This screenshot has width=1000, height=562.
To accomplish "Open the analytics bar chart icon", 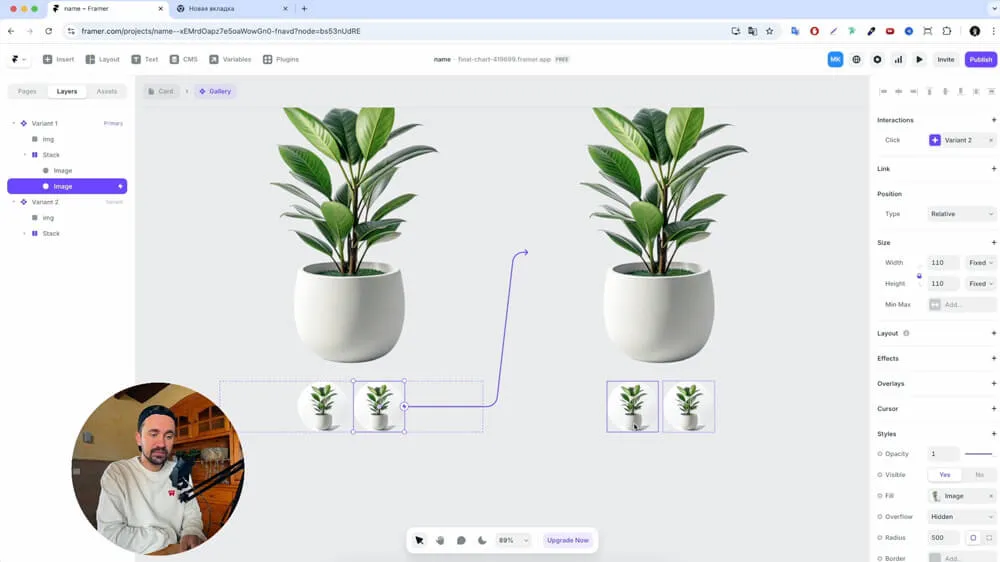I will click(898, 59).
